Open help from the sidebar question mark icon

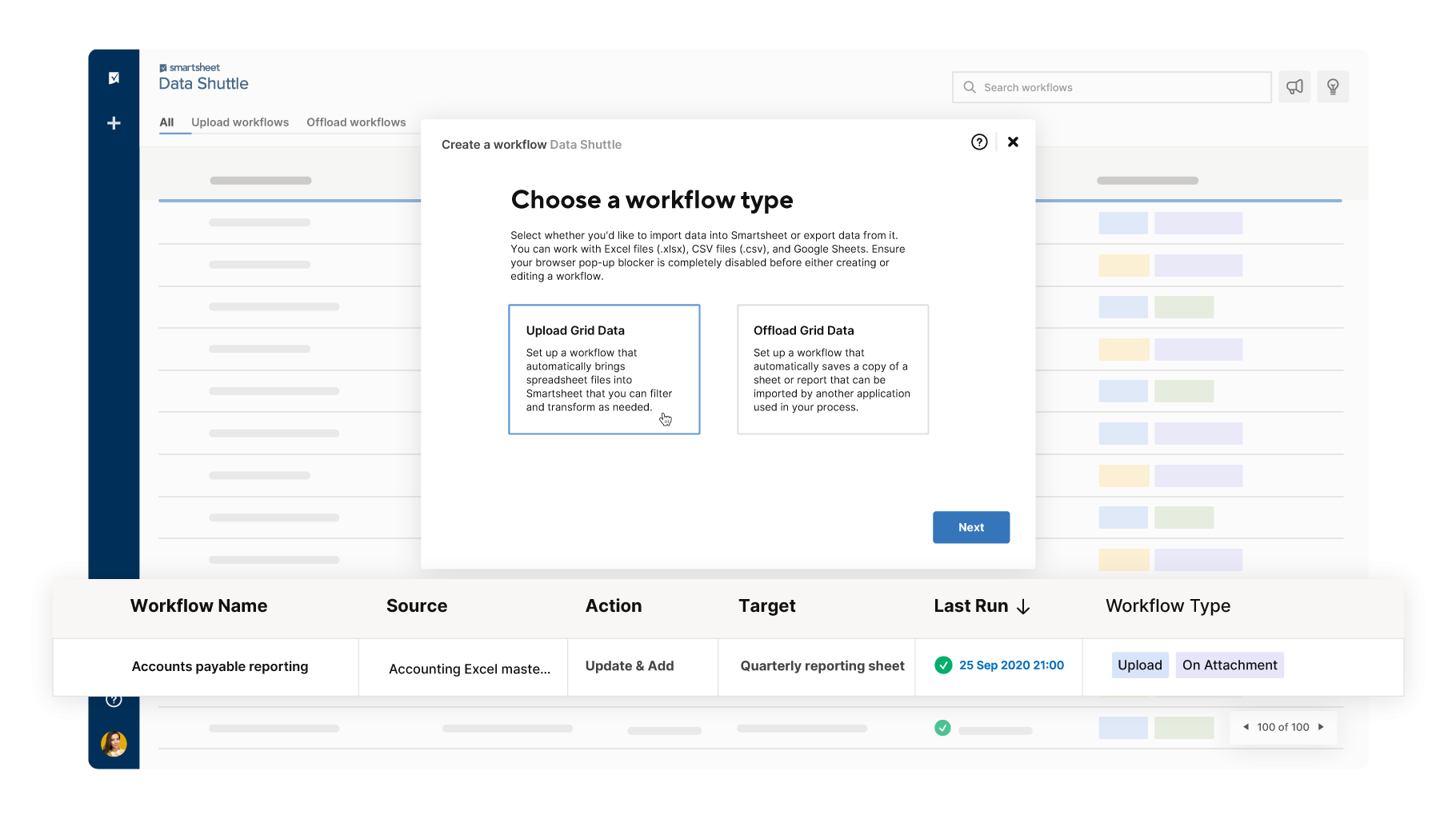(114, 699)
